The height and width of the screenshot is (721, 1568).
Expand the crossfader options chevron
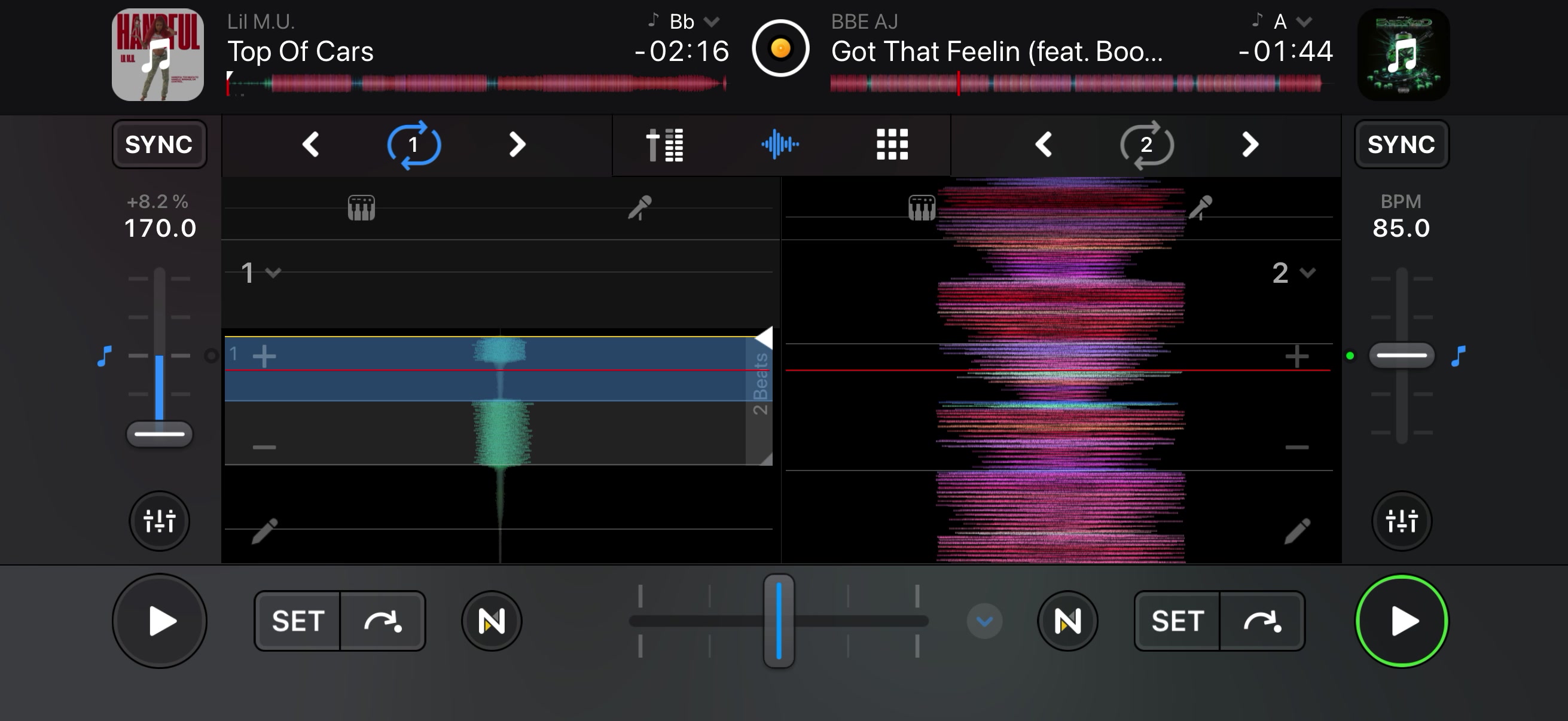(x=984, y=621)
